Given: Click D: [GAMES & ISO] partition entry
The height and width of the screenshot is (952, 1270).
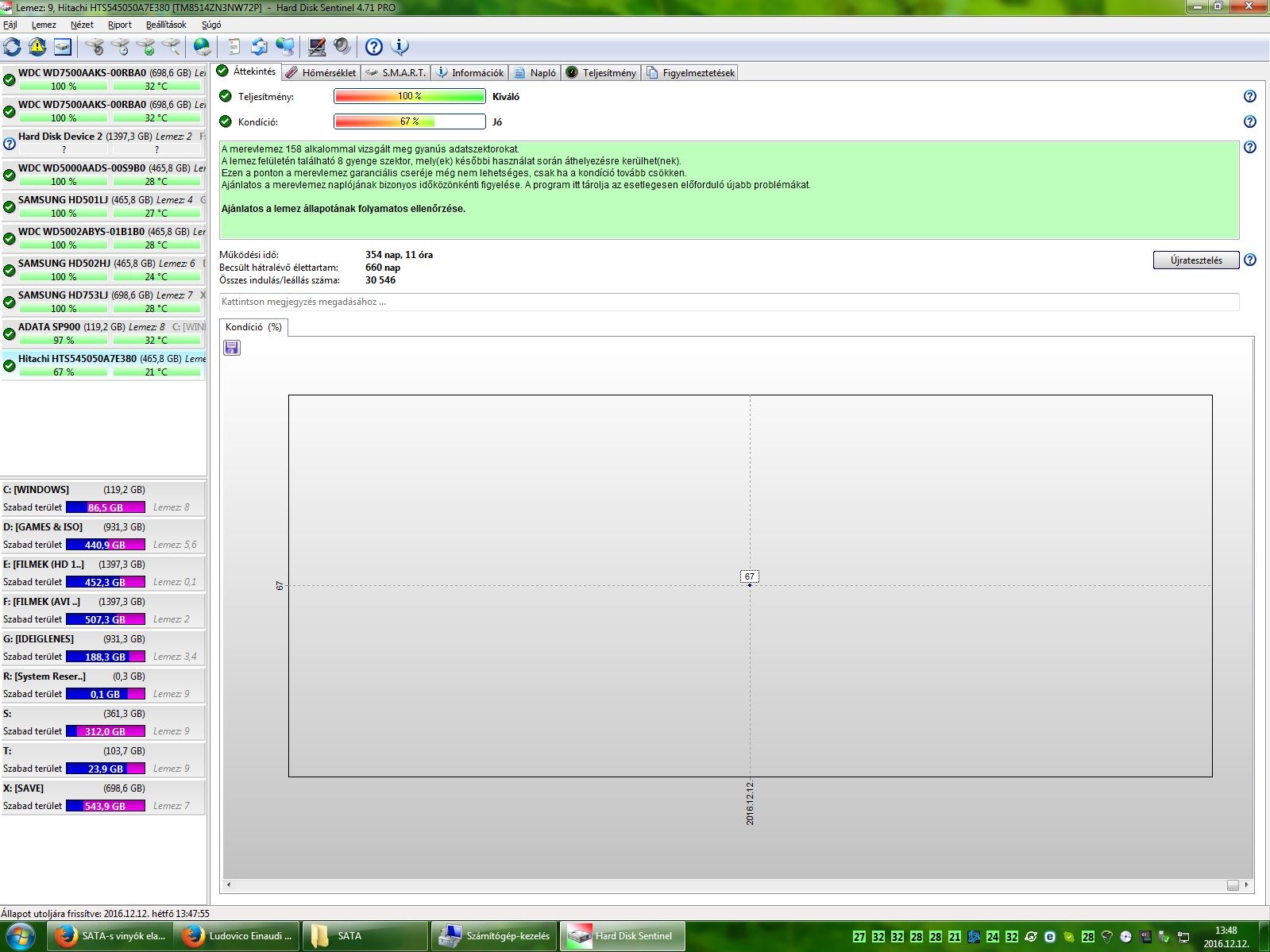Looking at the screenshot, I should pos(103,536).
